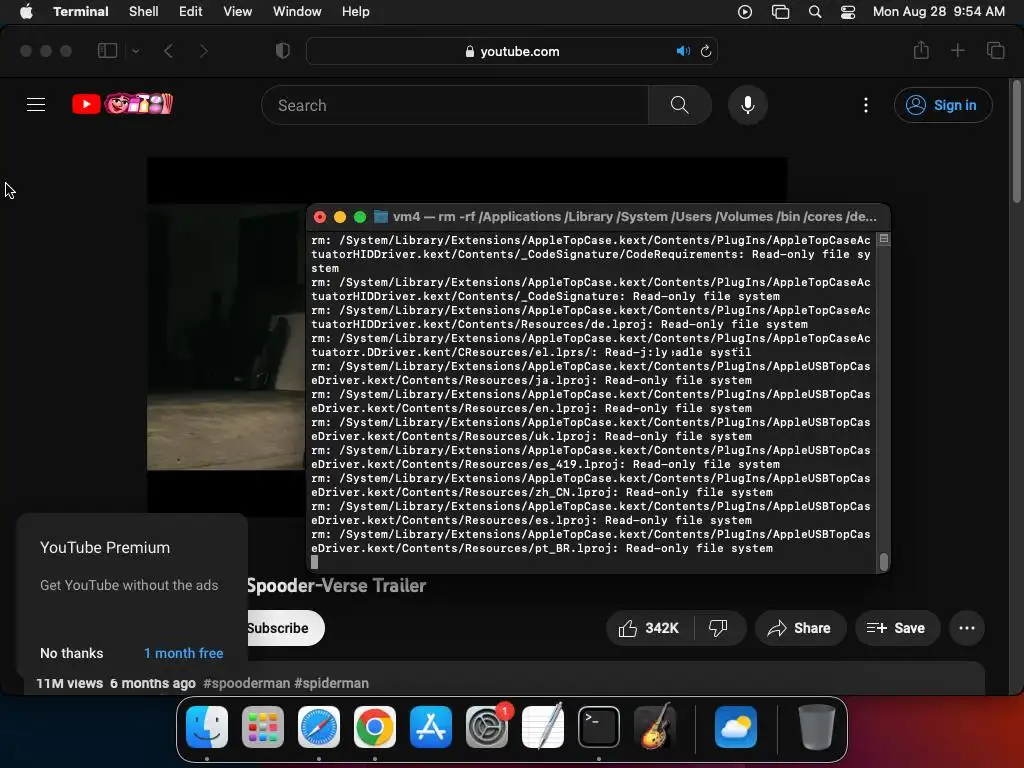Screen dimensions: 1024x768
Task: Share the video
Action: coord(800,628)
